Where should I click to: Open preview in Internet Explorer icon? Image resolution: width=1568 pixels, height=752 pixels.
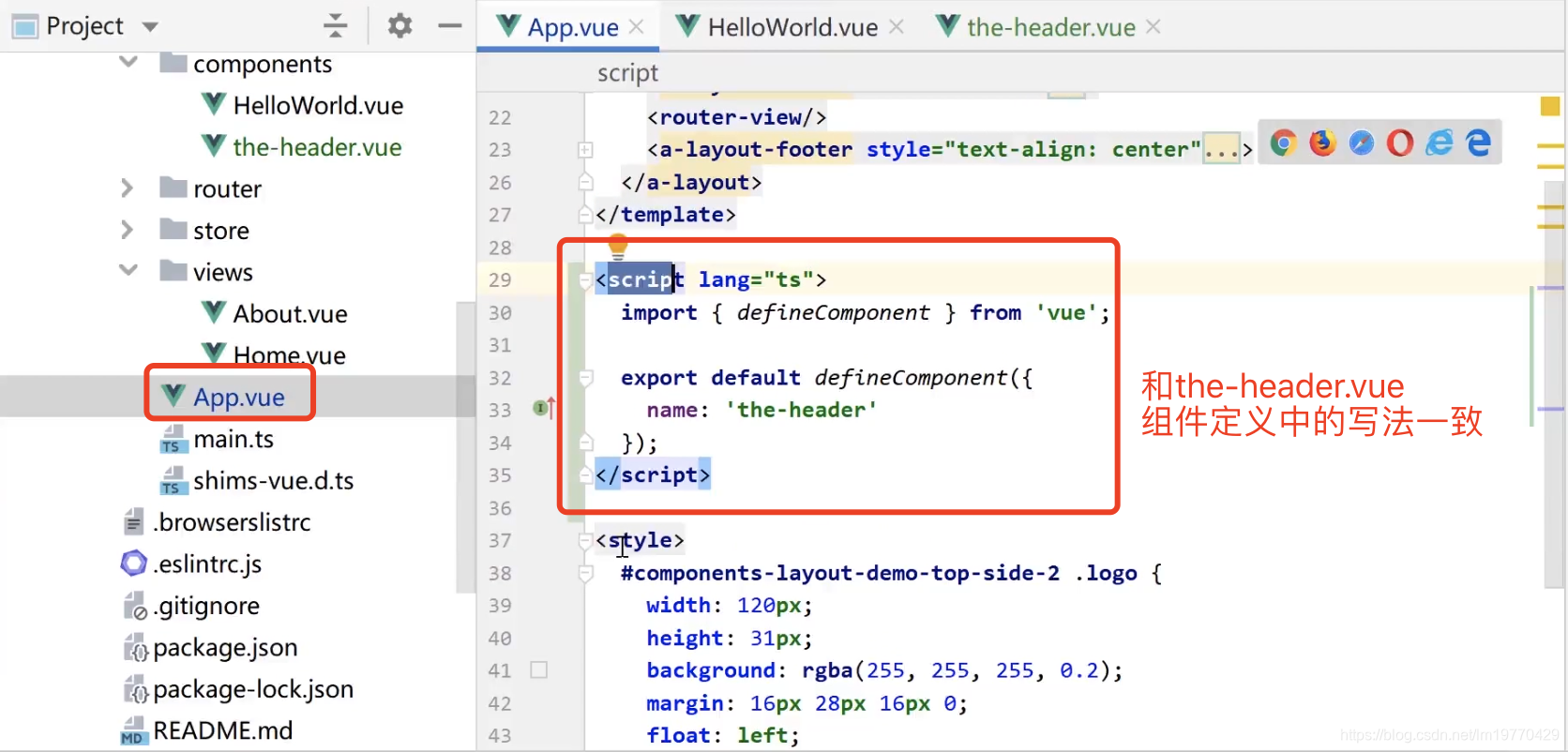(1439, 143)
